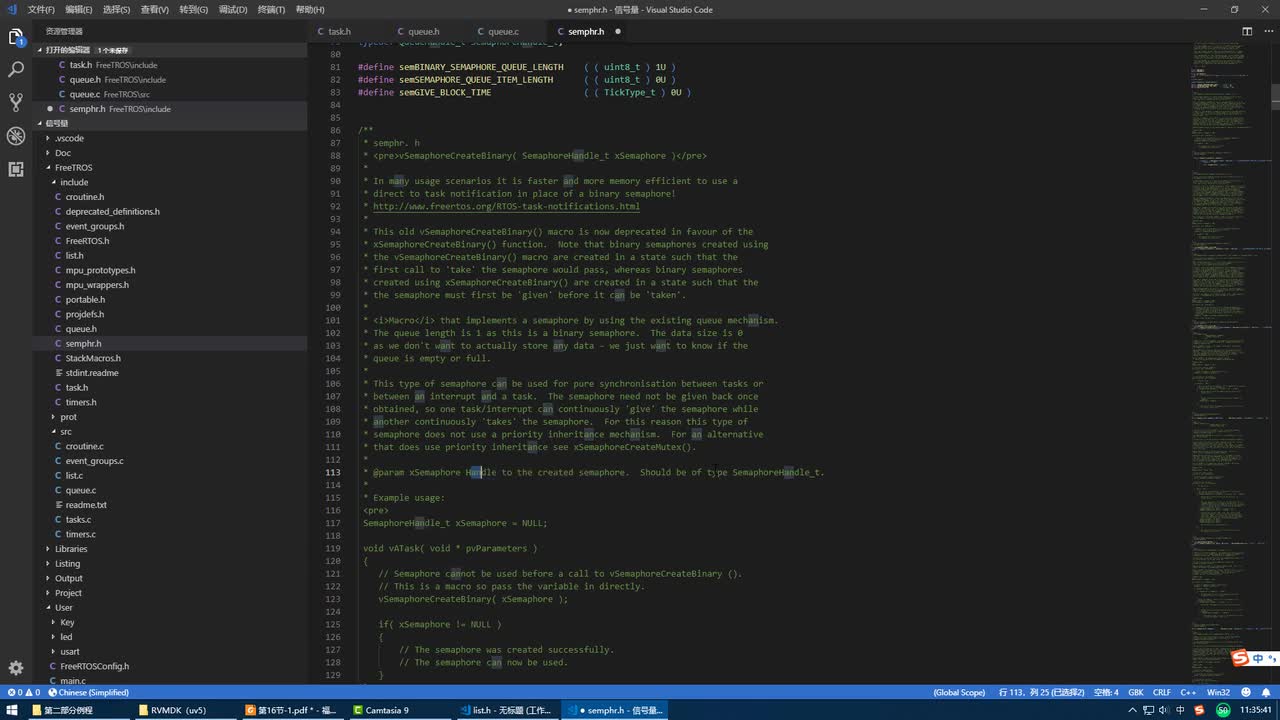Click the unsaved dot on semphr.h tab
This screenshot has height=720, width=1280.
tap(617, 31)
